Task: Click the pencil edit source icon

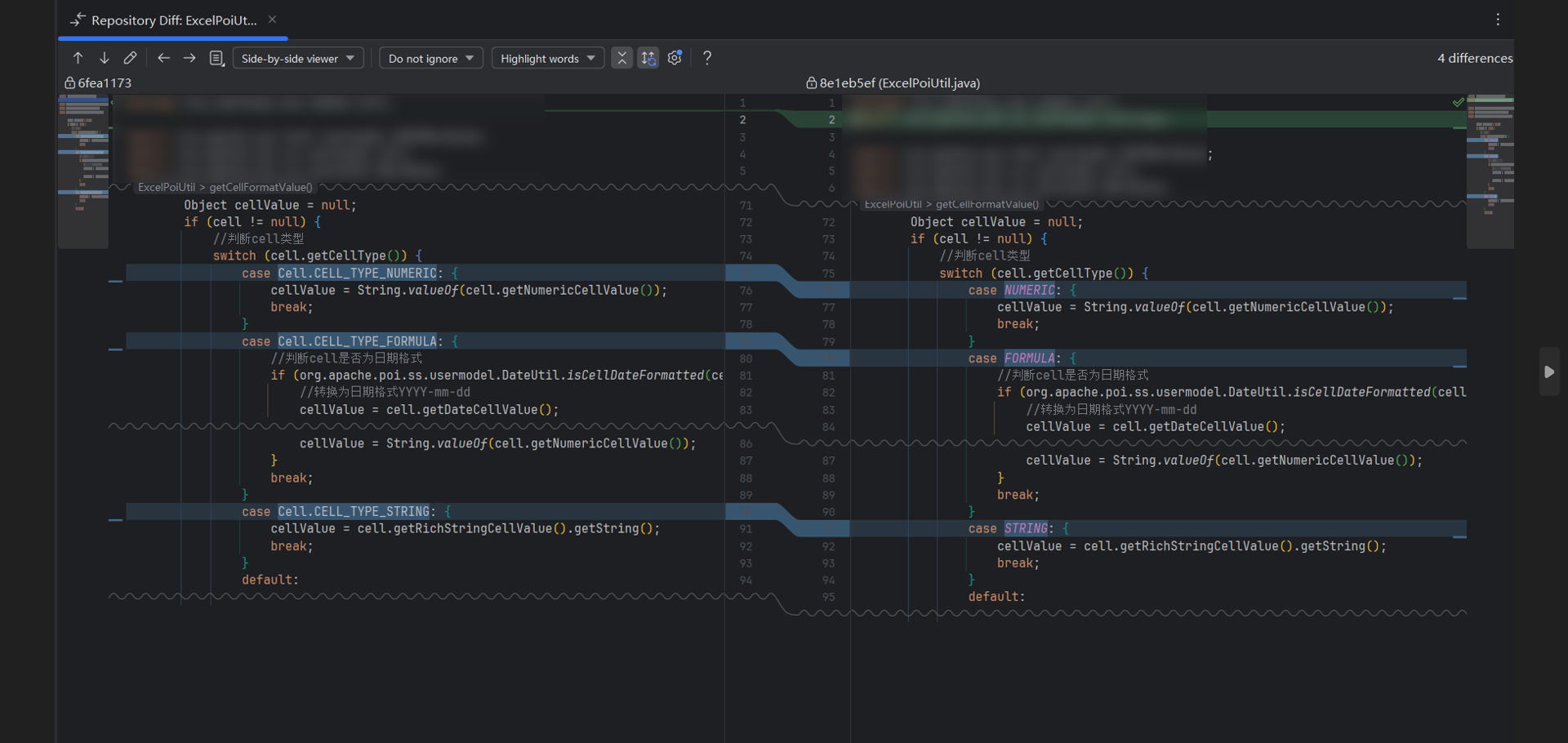Action: 130,58
